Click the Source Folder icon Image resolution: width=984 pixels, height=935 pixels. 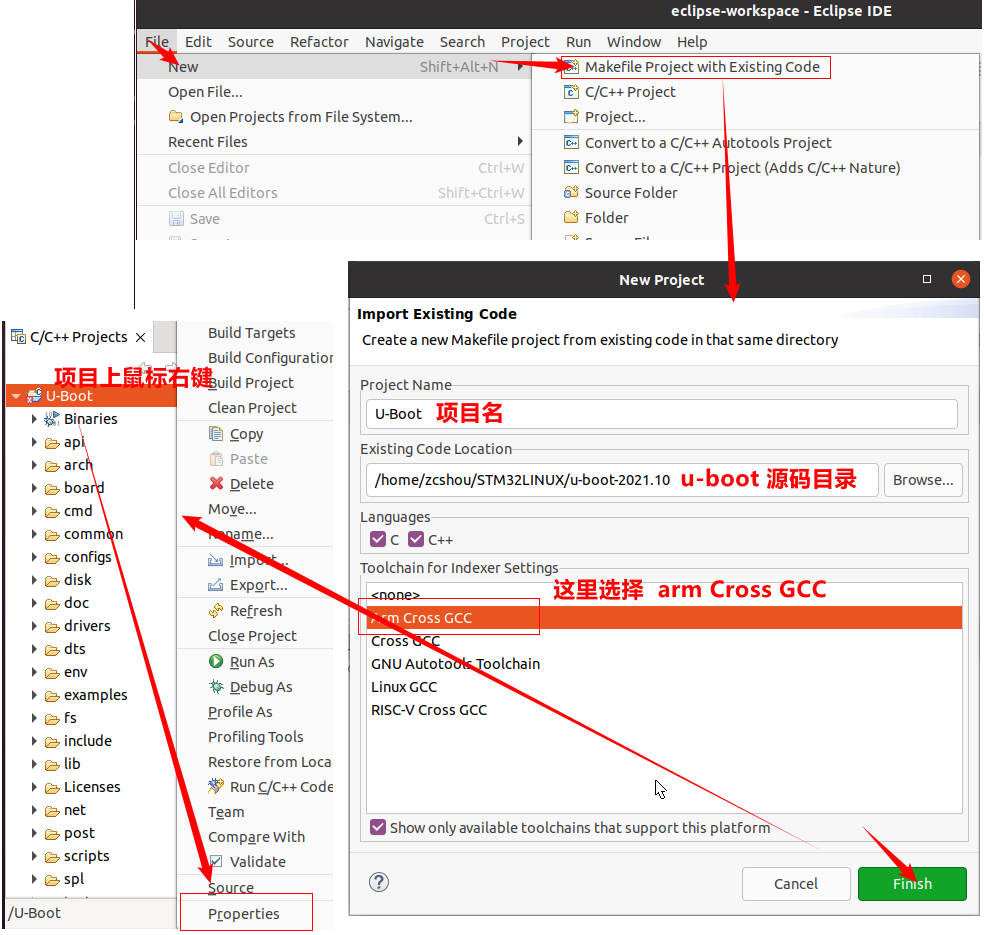click(571, 192)
